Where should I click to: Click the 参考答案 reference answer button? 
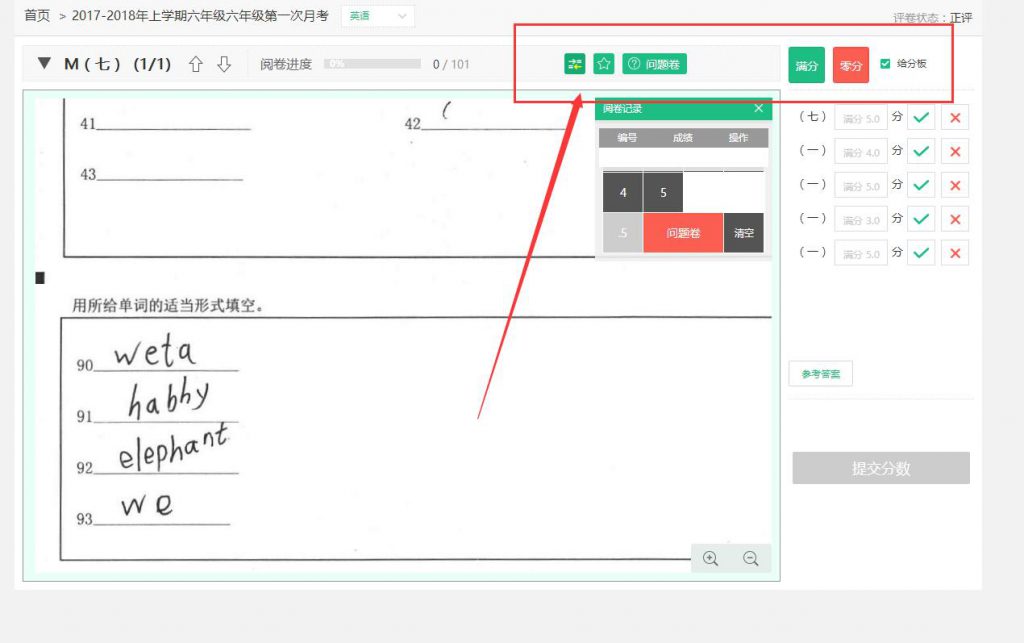coord(820,374)
